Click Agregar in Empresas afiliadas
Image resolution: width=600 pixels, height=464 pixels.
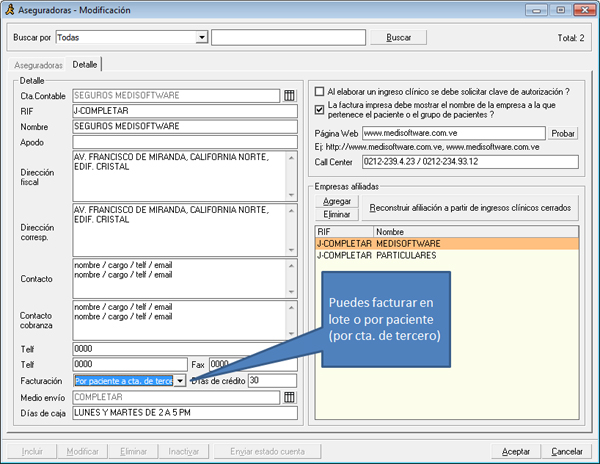(x=338, y=201)
